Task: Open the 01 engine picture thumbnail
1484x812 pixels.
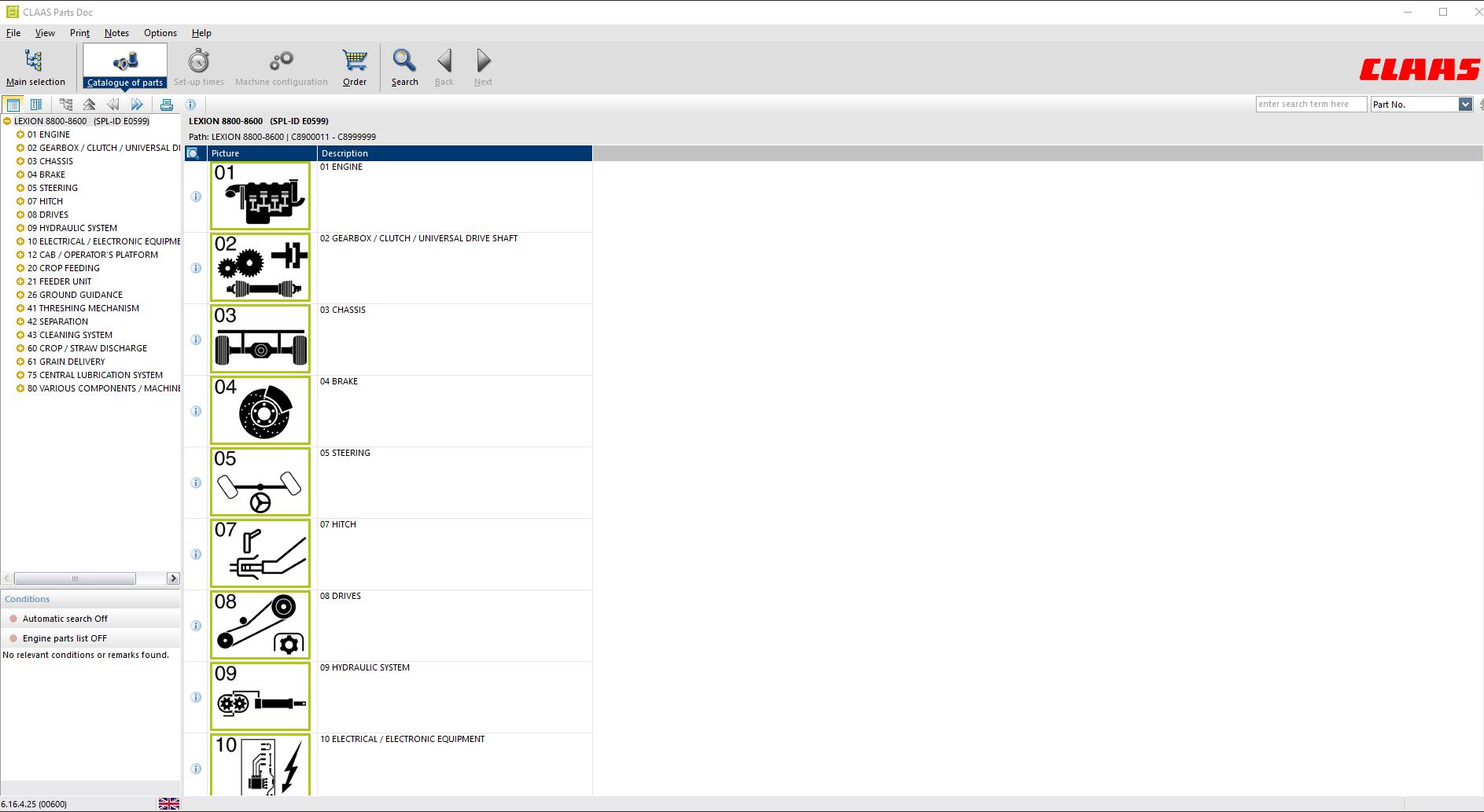Action: click(x=260, y=197)
